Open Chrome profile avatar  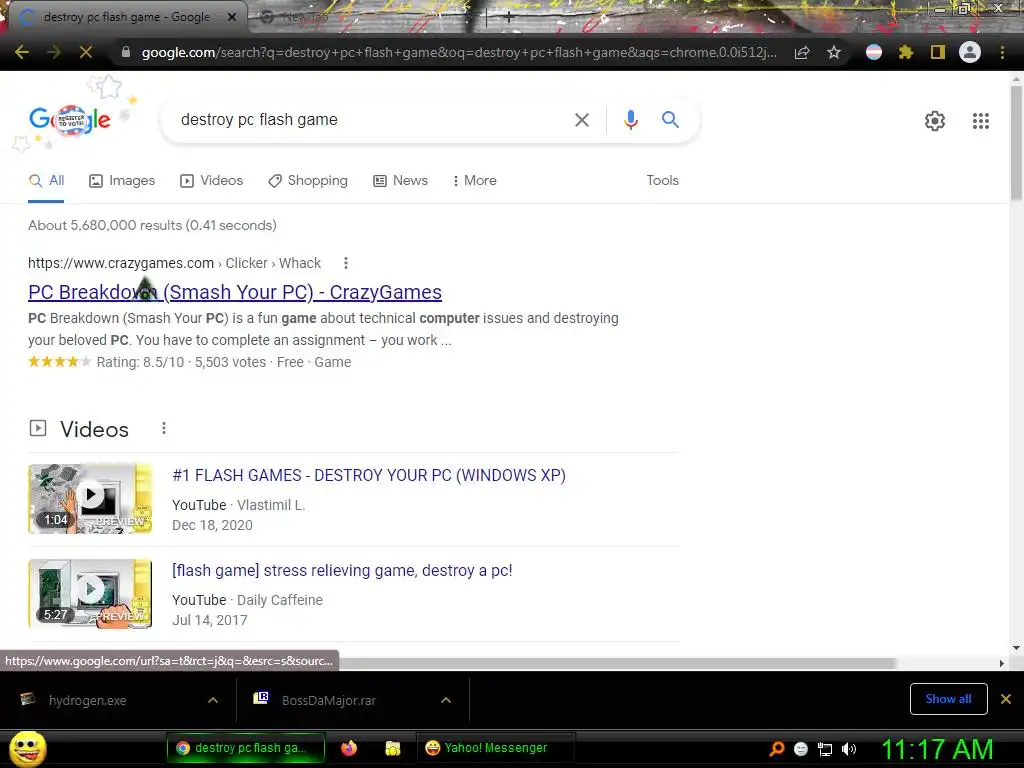(x=970, y=52)
